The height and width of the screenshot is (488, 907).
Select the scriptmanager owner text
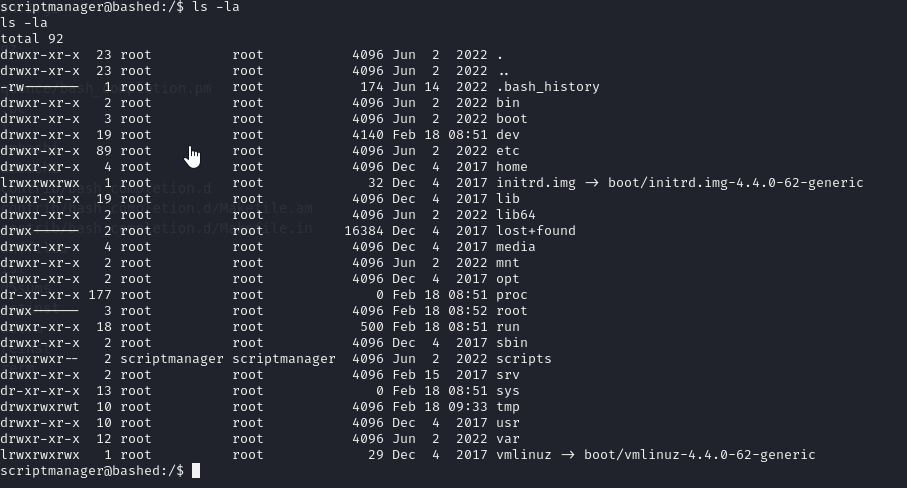click(172, 358)
